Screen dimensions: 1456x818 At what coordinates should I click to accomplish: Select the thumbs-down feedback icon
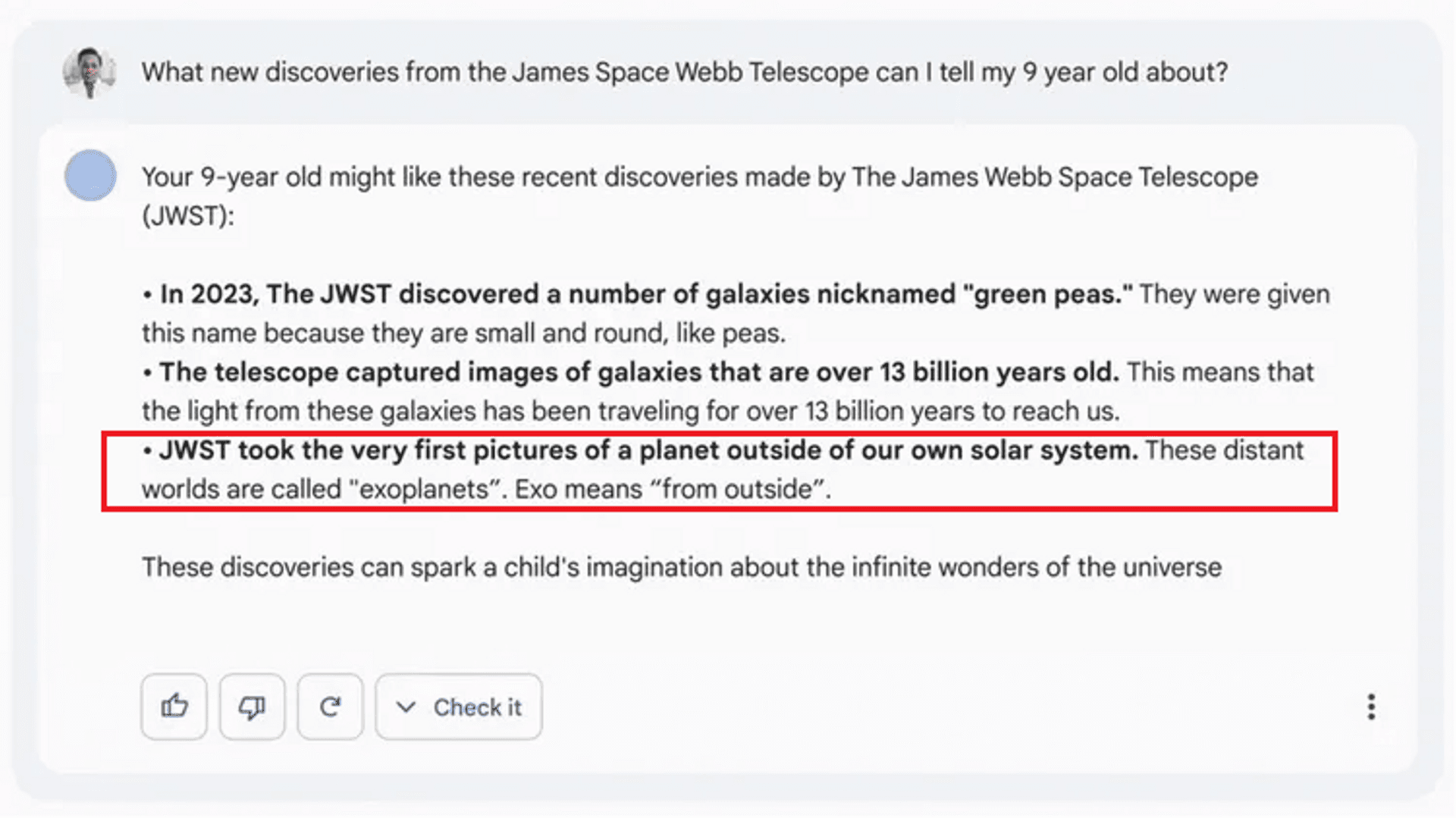point(253,707)
